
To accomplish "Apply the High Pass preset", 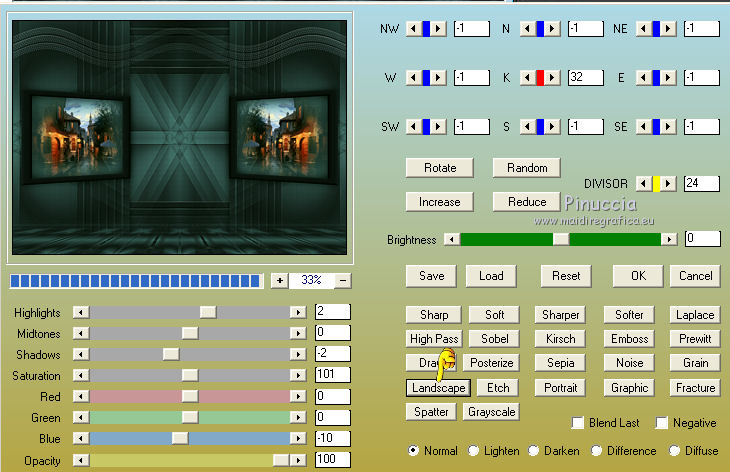I will click(434, 339).
